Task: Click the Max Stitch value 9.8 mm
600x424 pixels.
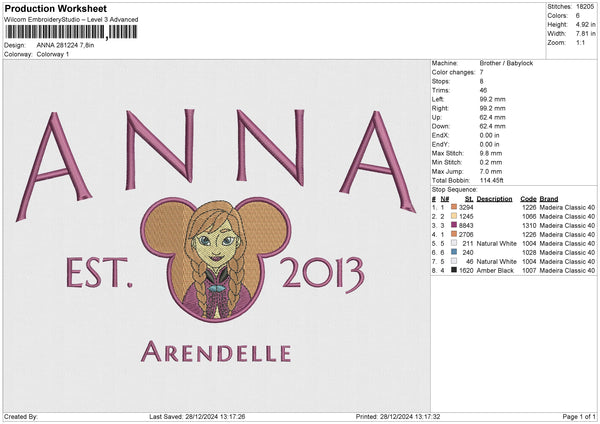Action: click(x=491, y=153)
